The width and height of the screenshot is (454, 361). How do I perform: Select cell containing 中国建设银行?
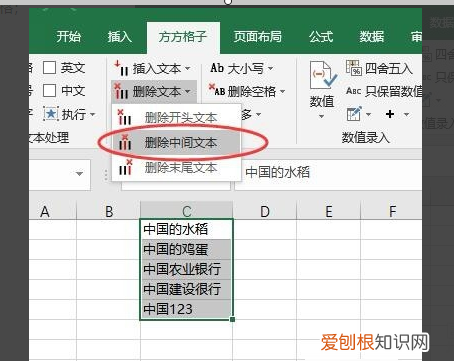tap(186, 289)
